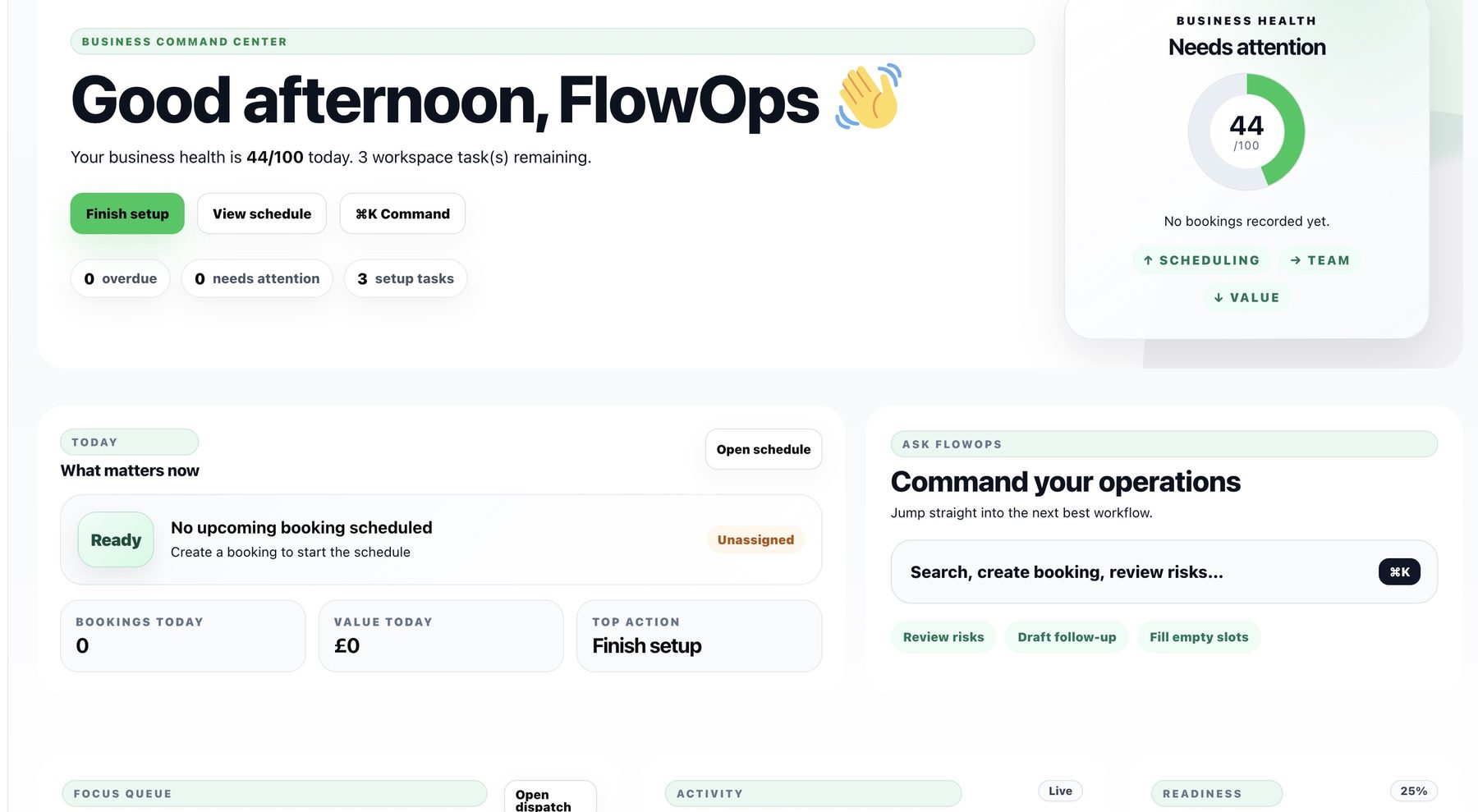Click the waving hand emoji
This screenshot has height=812, width=1478.
click(869, 97)
